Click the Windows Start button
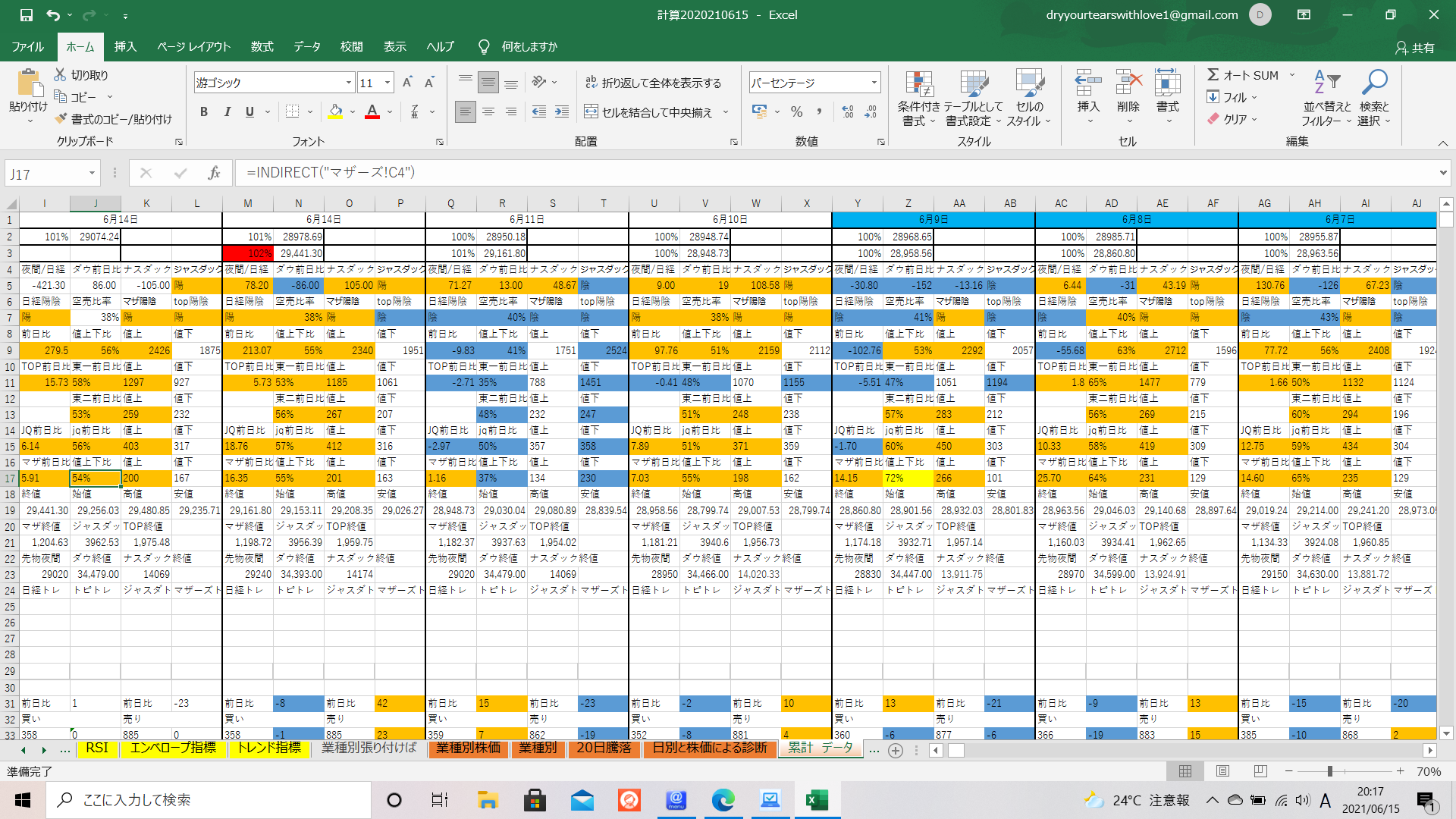The height and width of the screenshot is (819, 1456). pyautogui.click(x=23, y=800)
